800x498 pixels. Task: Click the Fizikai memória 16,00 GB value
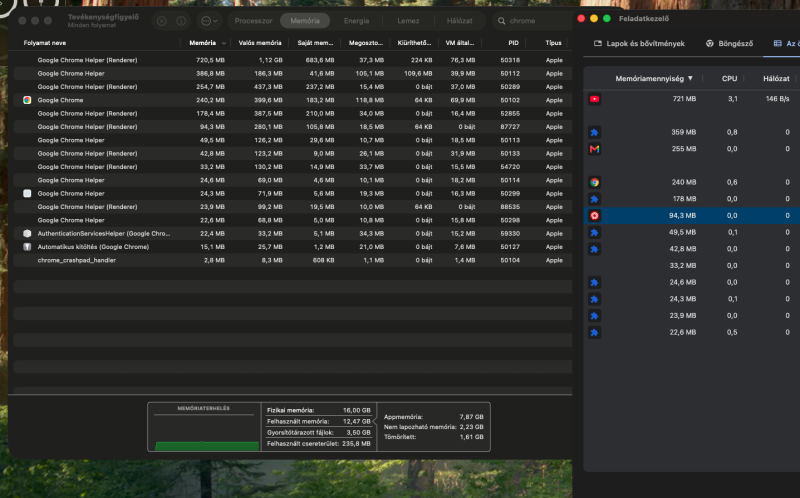coord(356,410)
